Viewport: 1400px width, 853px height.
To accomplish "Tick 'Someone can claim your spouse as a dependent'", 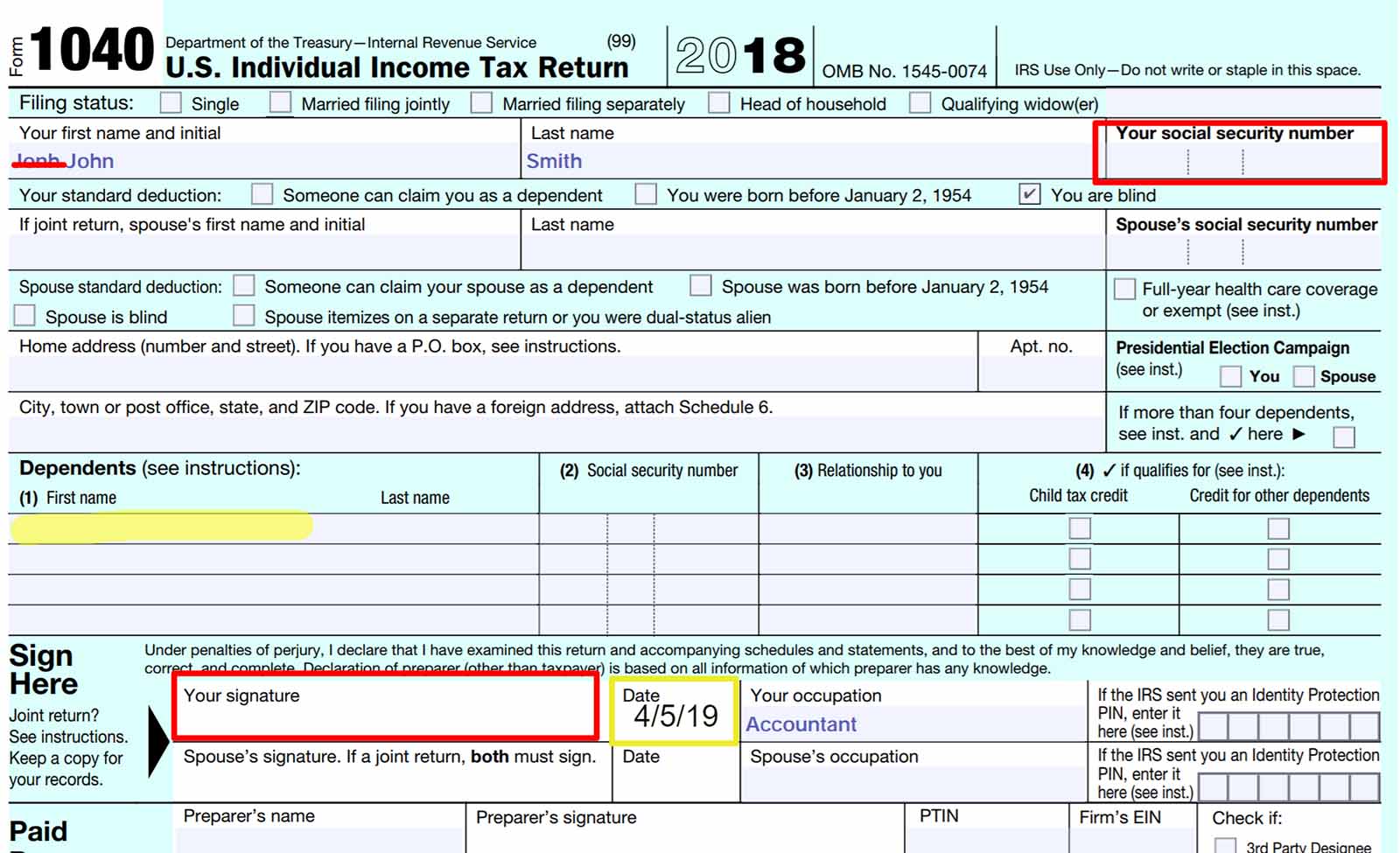I will point(244,286).
